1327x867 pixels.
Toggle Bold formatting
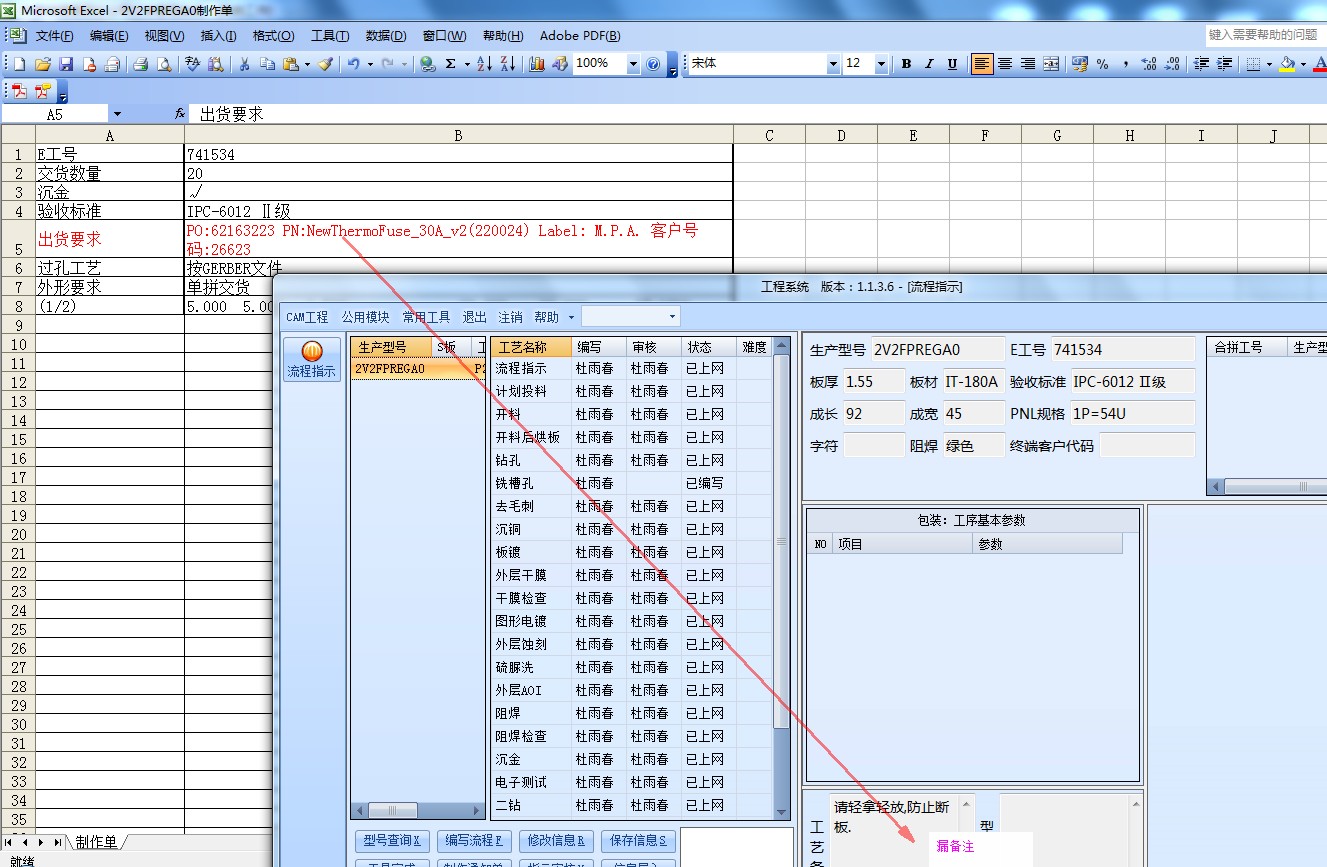[906, 64]
